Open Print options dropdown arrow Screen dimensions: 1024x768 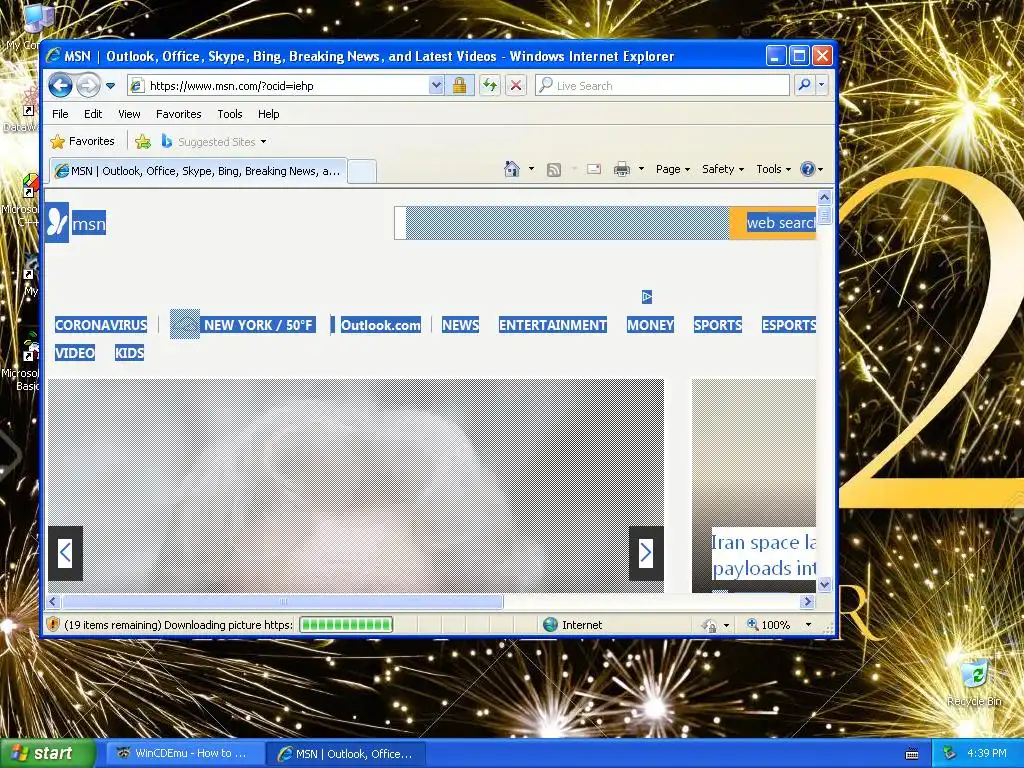coord(641,169)
